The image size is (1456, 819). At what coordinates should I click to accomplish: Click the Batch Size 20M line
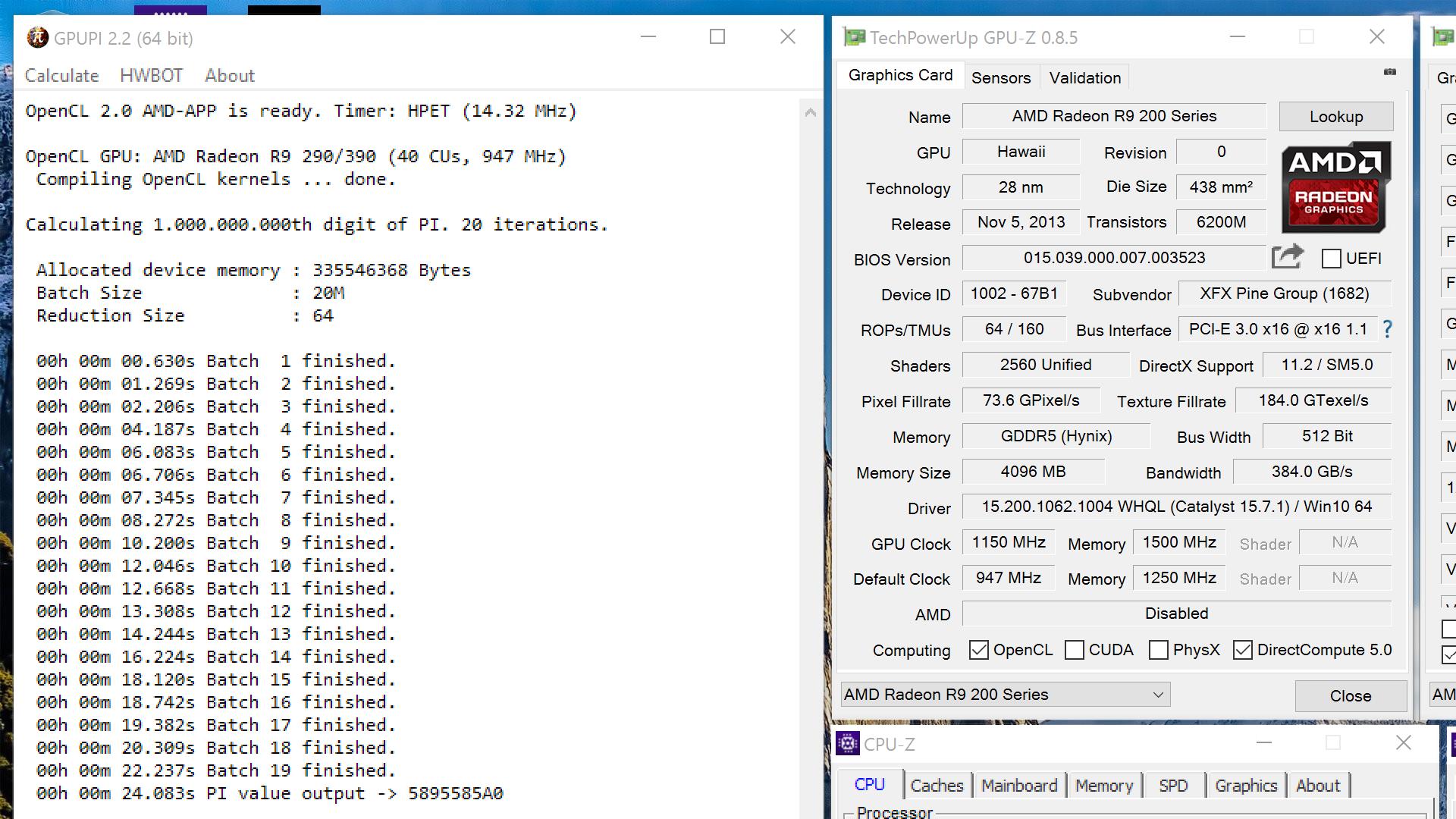[x=190, y=293]
